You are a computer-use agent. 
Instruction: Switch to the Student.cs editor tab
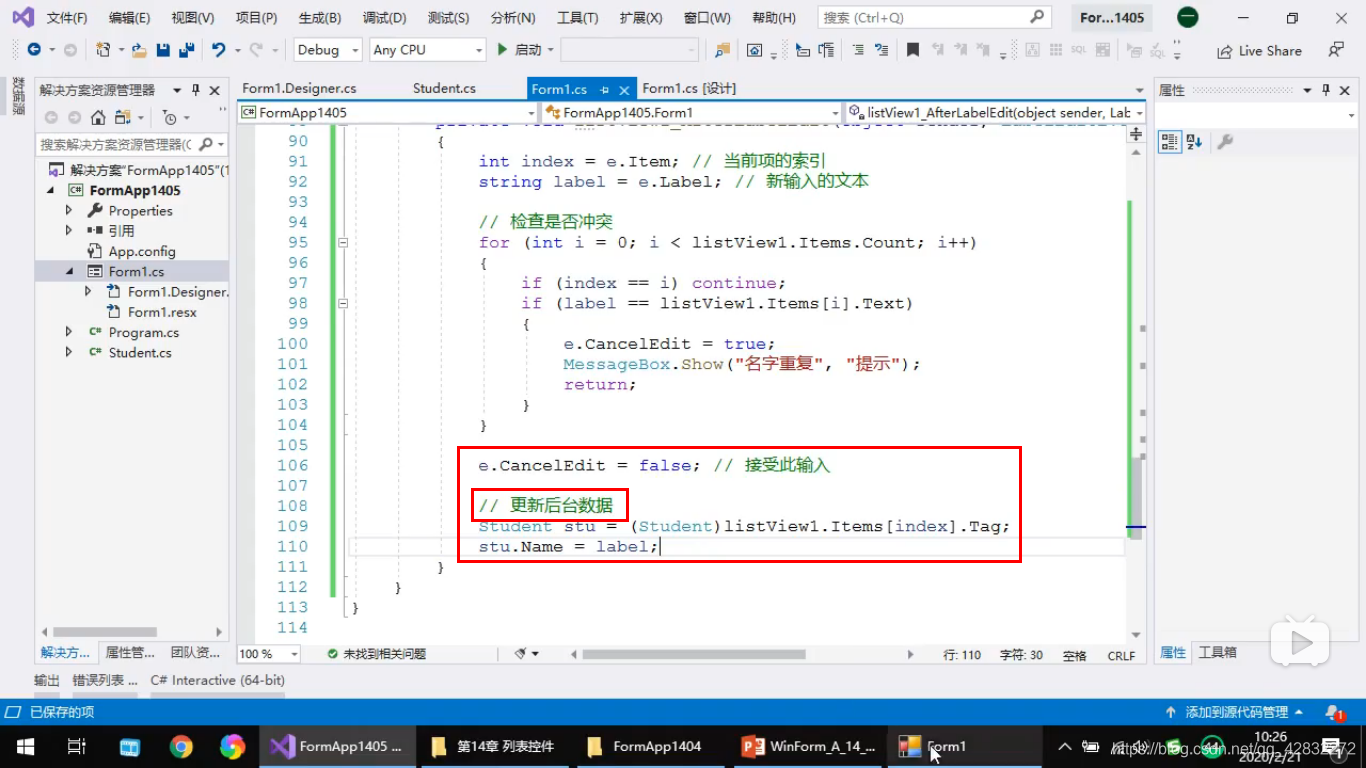tap(444, 89)
